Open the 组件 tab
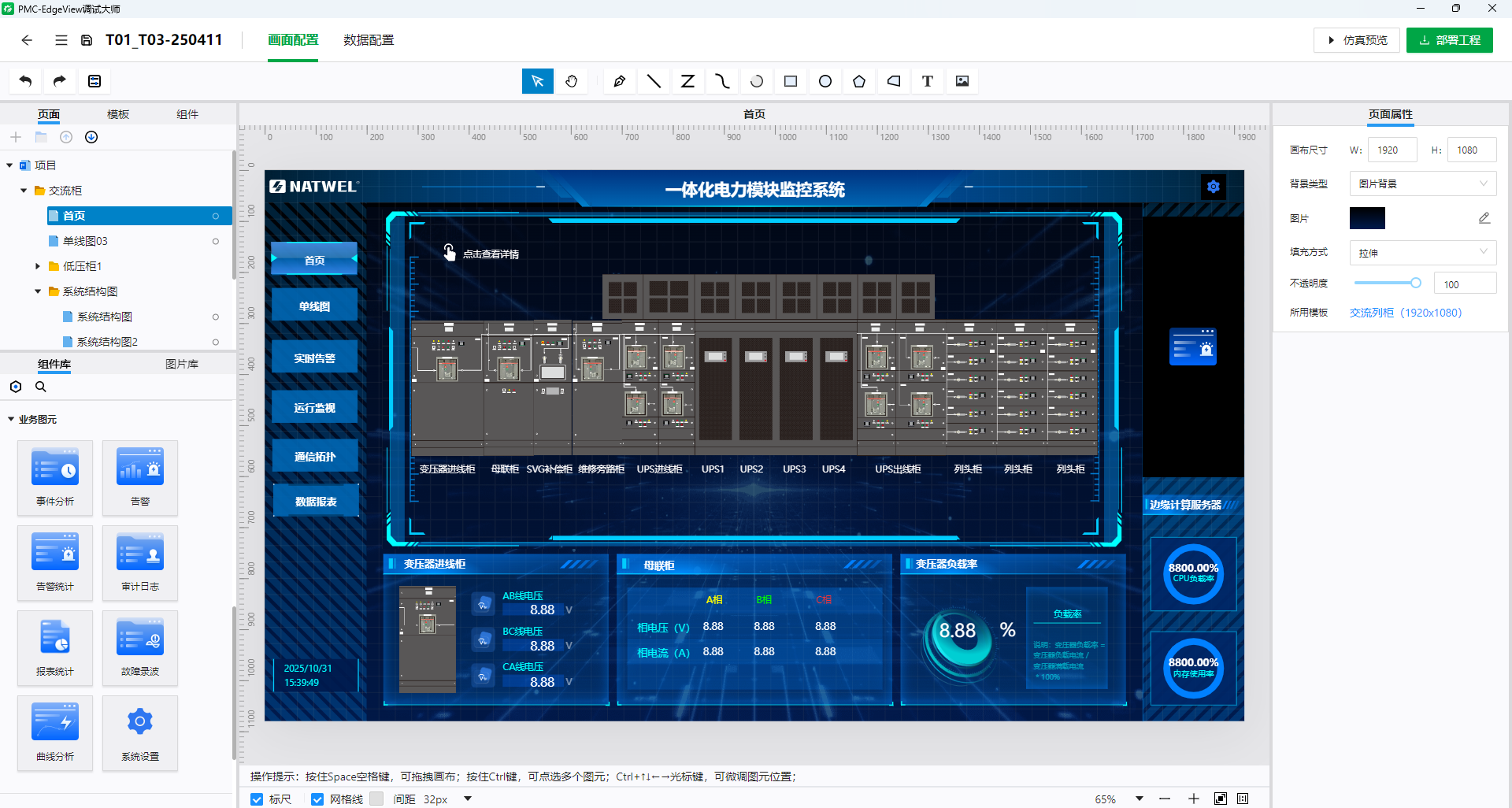Screen dimensions: 1512x808 (187, 114)
